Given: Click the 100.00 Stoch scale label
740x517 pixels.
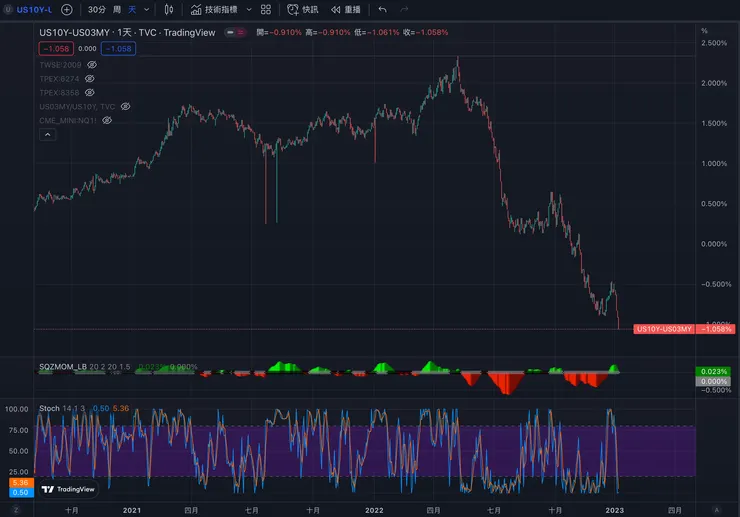Looking at the screenshot, I should point(17,409).
